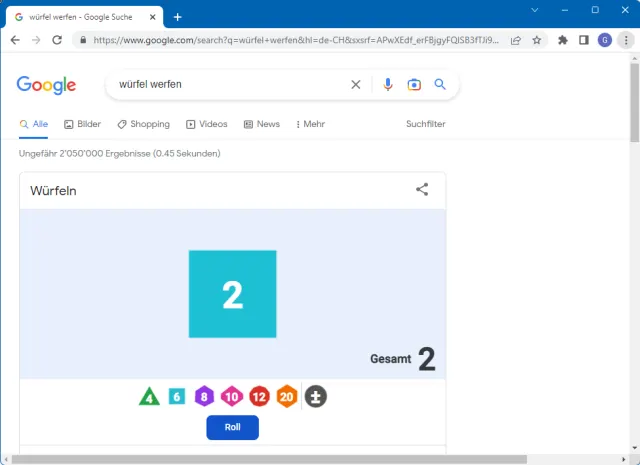View site security lock information
This screenshot has height=465, width=640.
[83, 40]
